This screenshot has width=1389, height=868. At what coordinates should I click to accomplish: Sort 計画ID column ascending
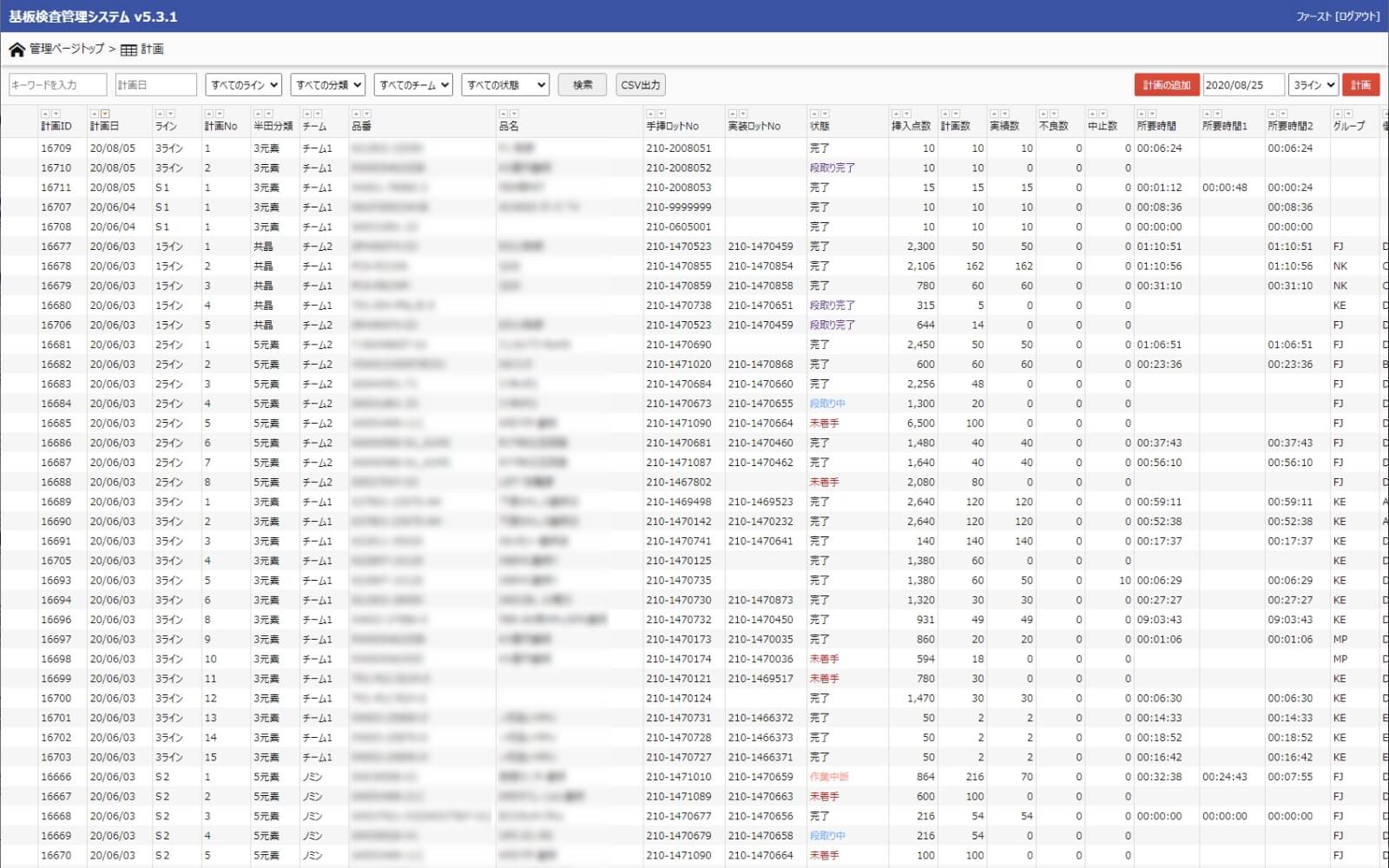[45, 115]
